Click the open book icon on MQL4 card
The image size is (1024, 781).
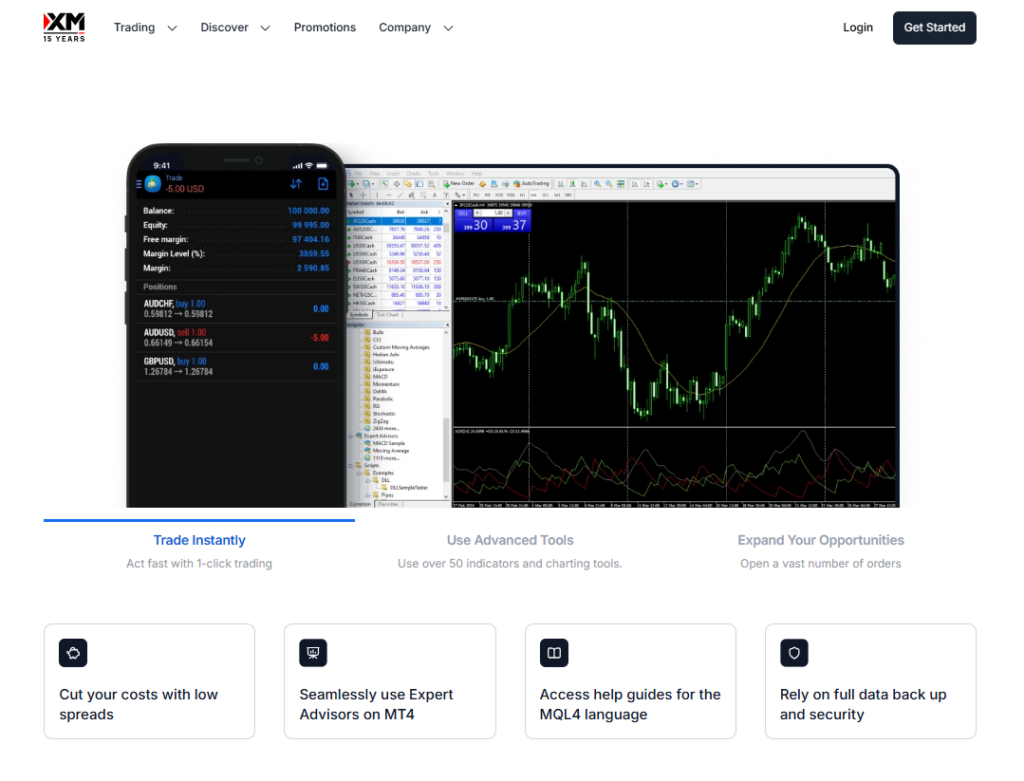pos(554,653)
